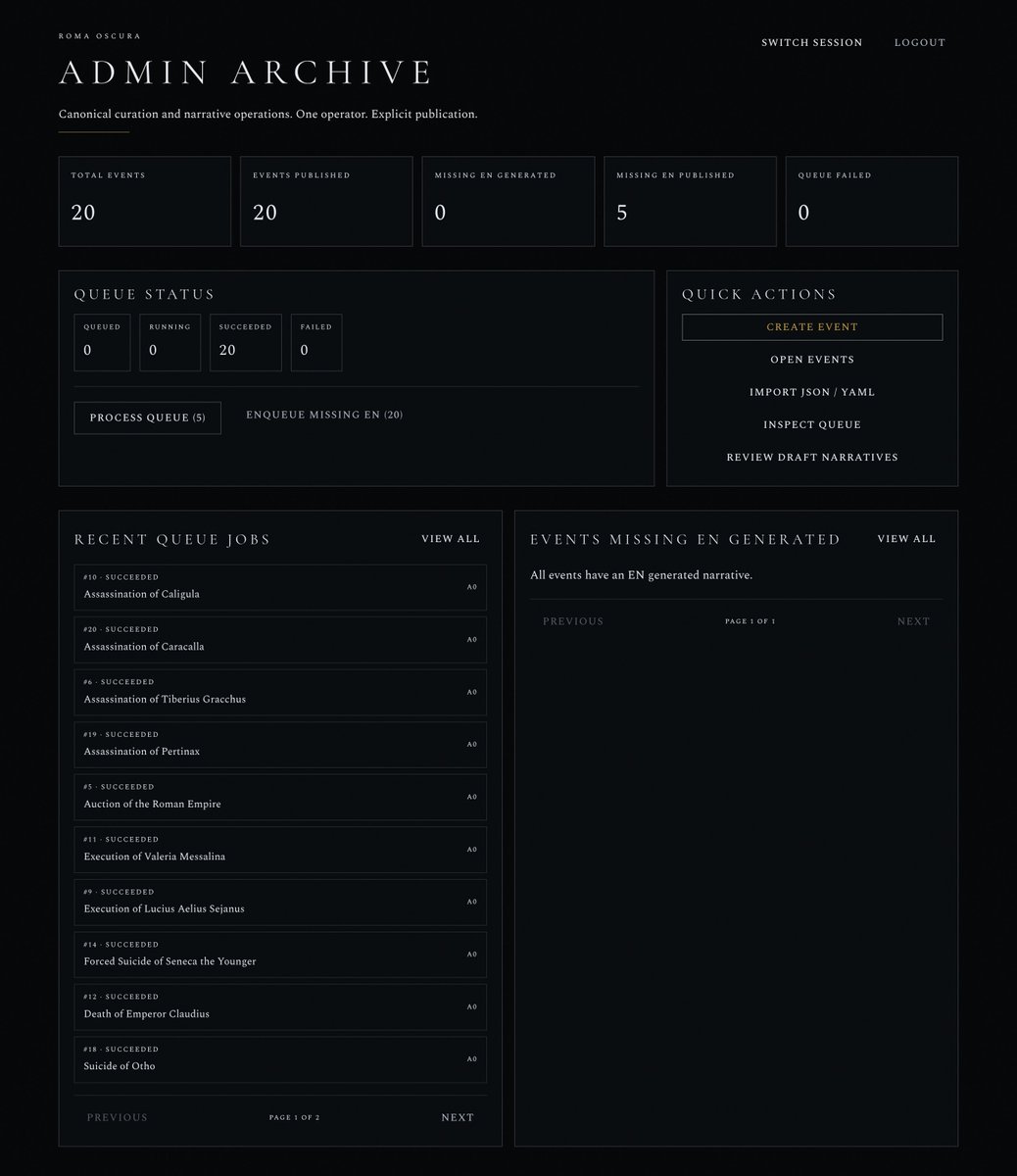Open Death of Emperor Claudius job
The width and height of the screenshot is (1017, 1176).
[x=280, y=1006]
